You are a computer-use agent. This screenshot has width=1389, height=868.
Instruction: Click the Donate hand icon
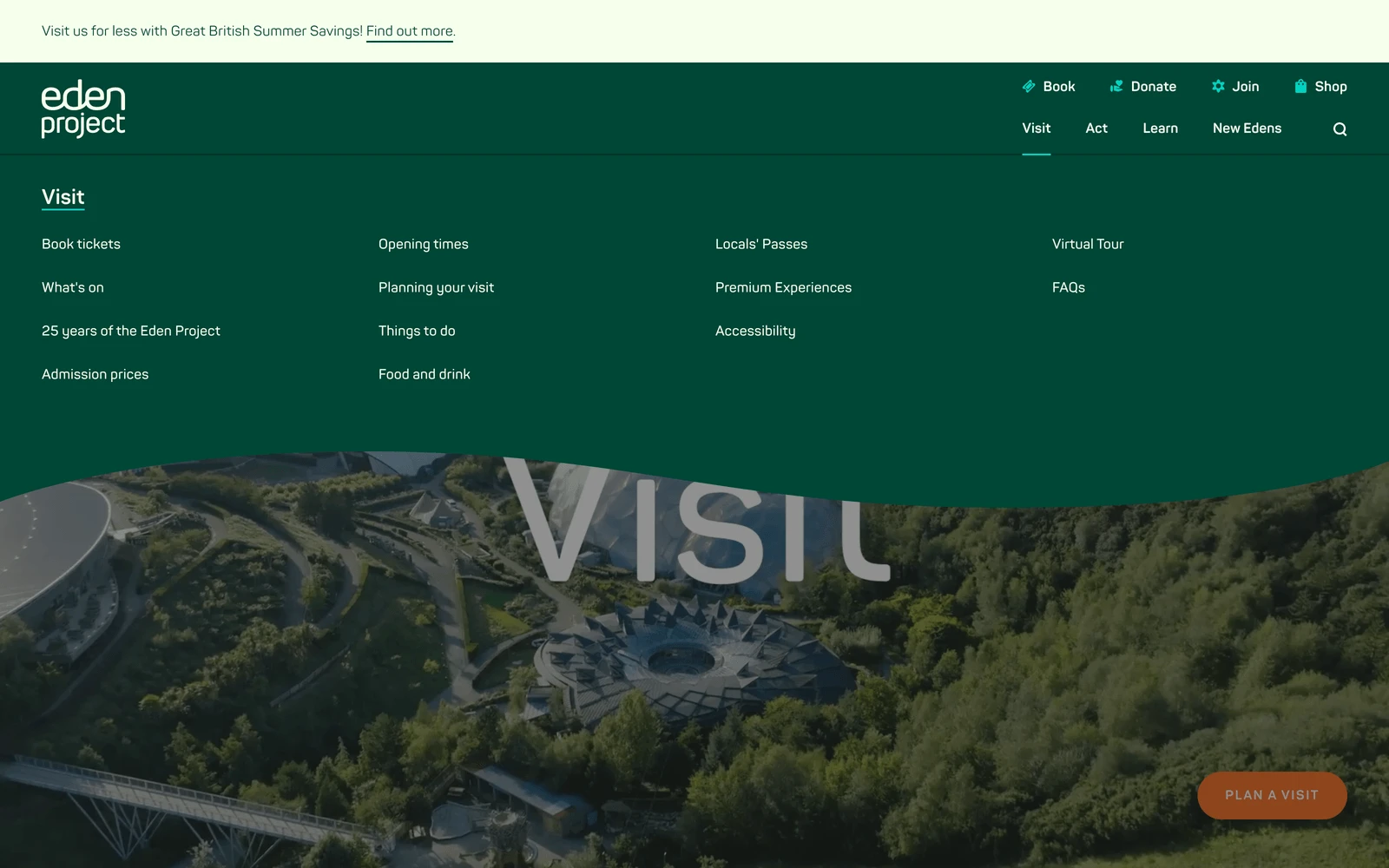(x=1116, y=86)
